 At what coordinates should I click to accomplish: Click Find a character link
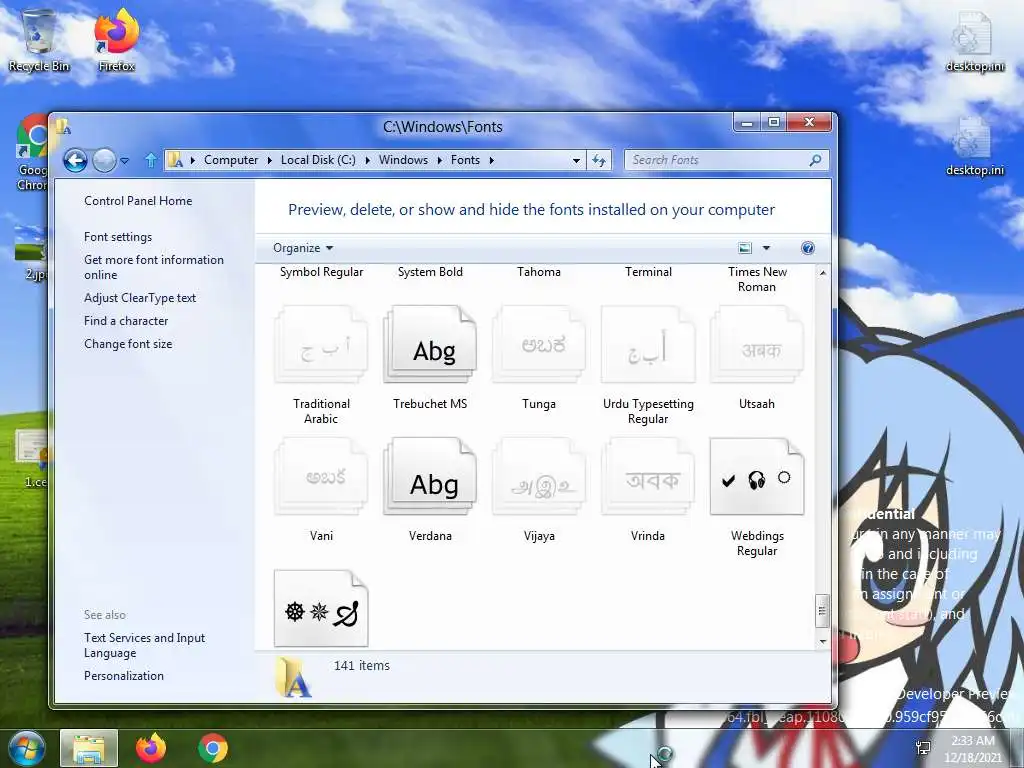[x=126, y=321]
